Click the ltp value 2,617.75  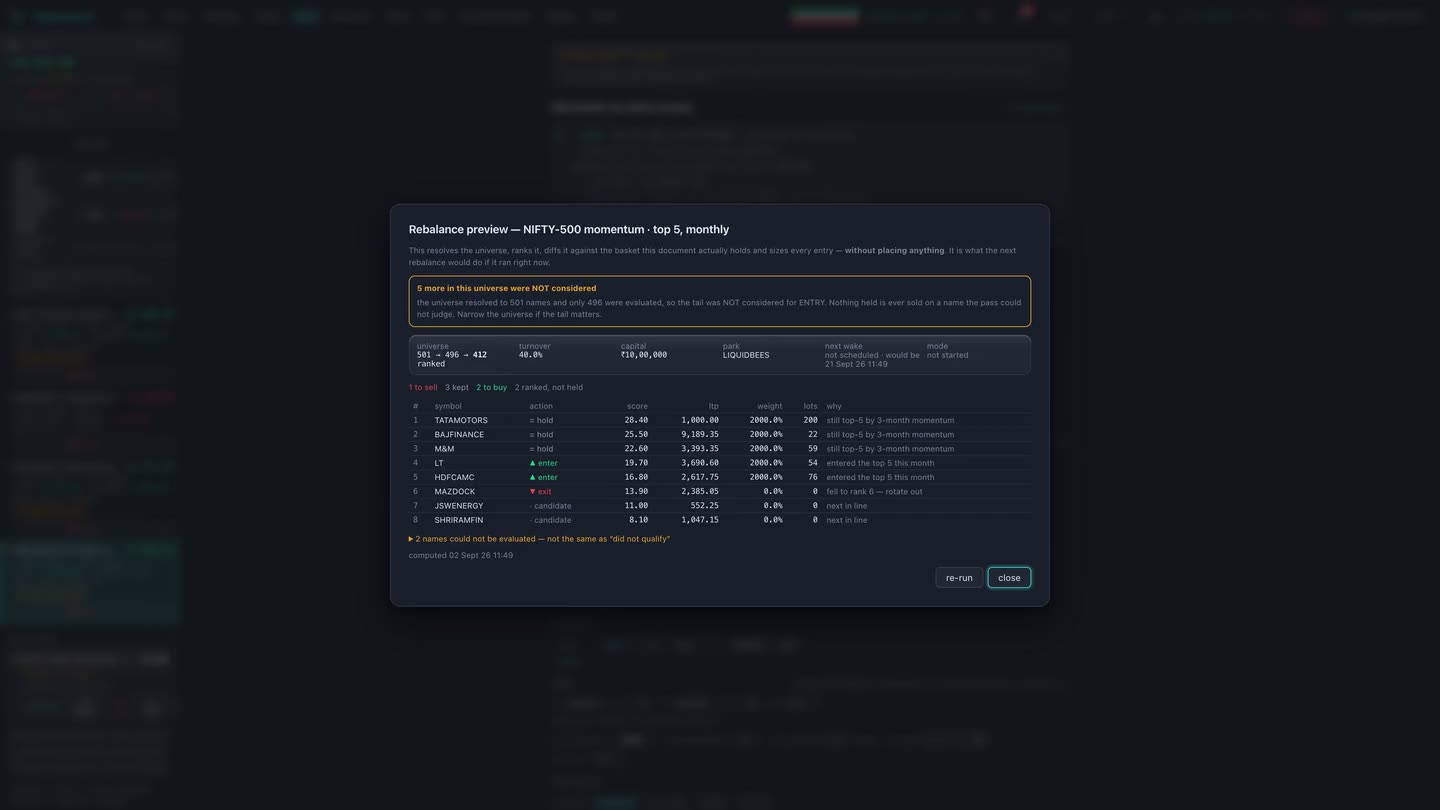700,477
